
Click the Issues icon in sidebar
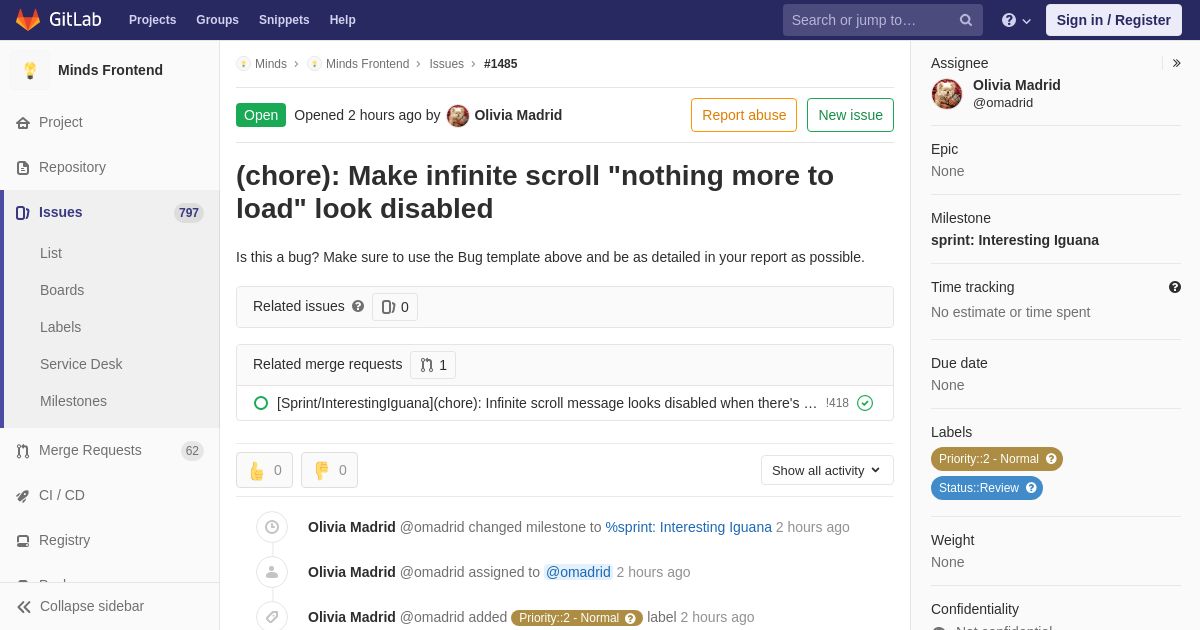23,213
